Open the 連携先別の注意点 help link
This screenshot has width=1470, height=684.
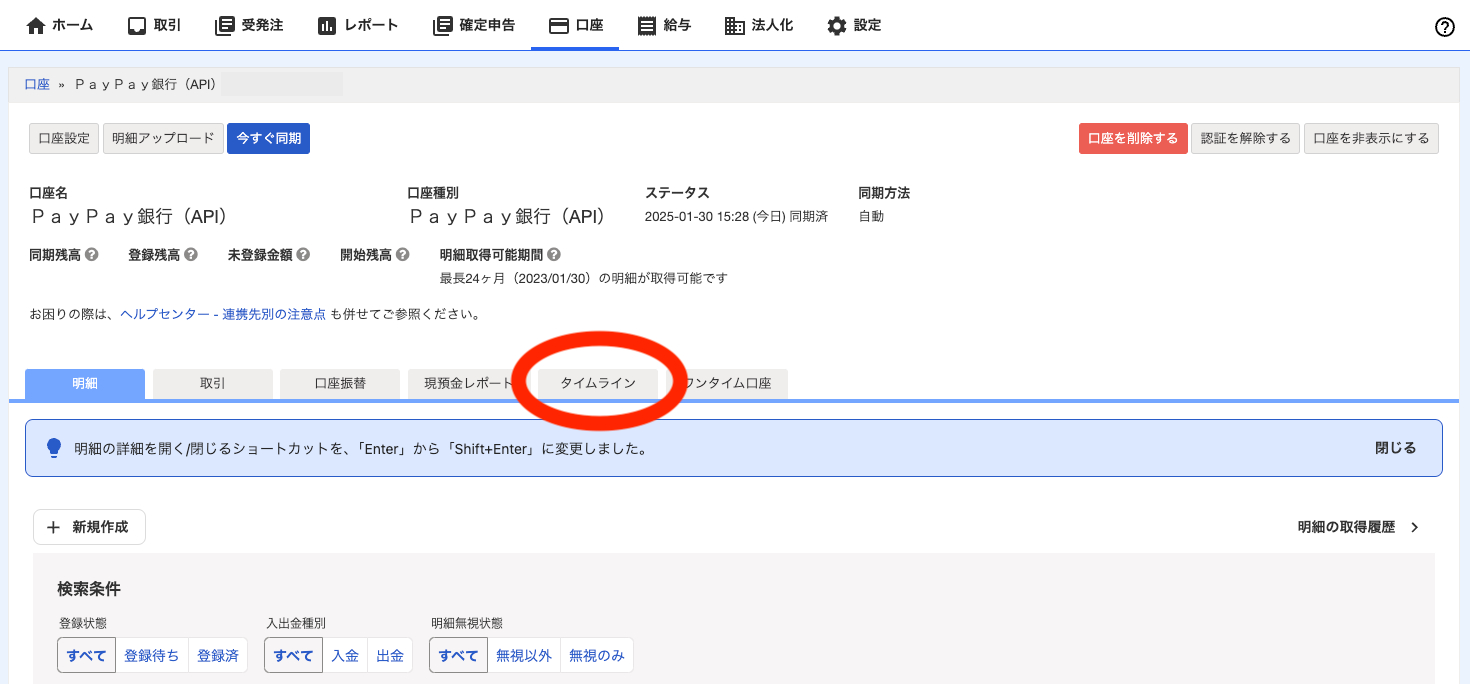[274, 312]
